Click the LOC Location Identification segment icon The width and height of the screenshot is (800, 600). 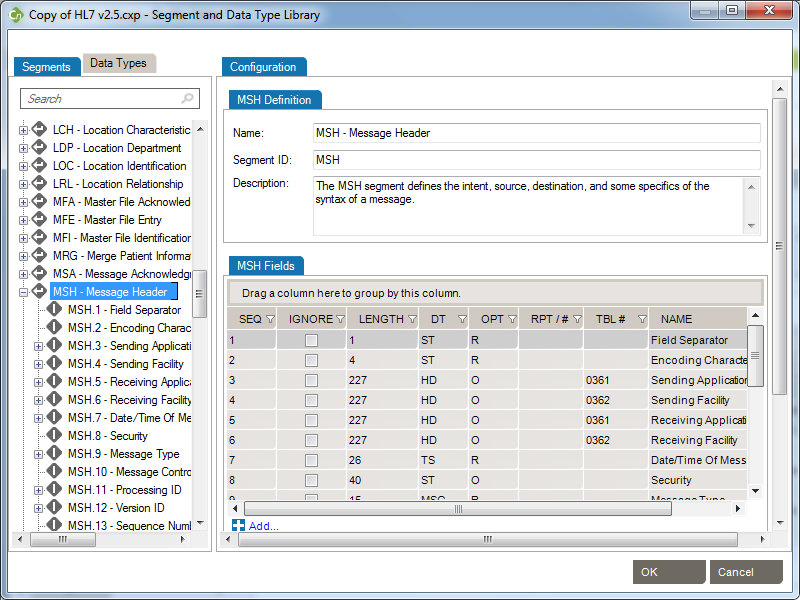39,165
